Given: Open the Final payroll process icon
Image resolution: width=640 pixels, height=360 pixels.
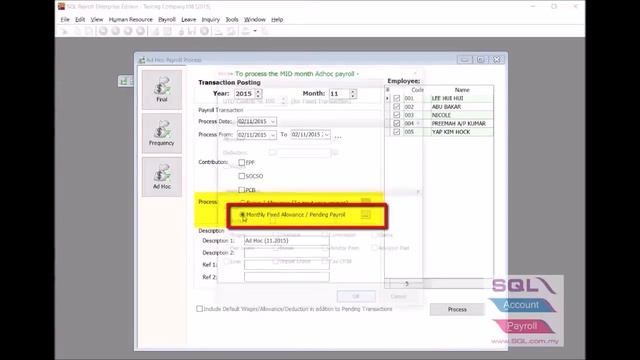Looking at the screenshot, I should point(162,89).
